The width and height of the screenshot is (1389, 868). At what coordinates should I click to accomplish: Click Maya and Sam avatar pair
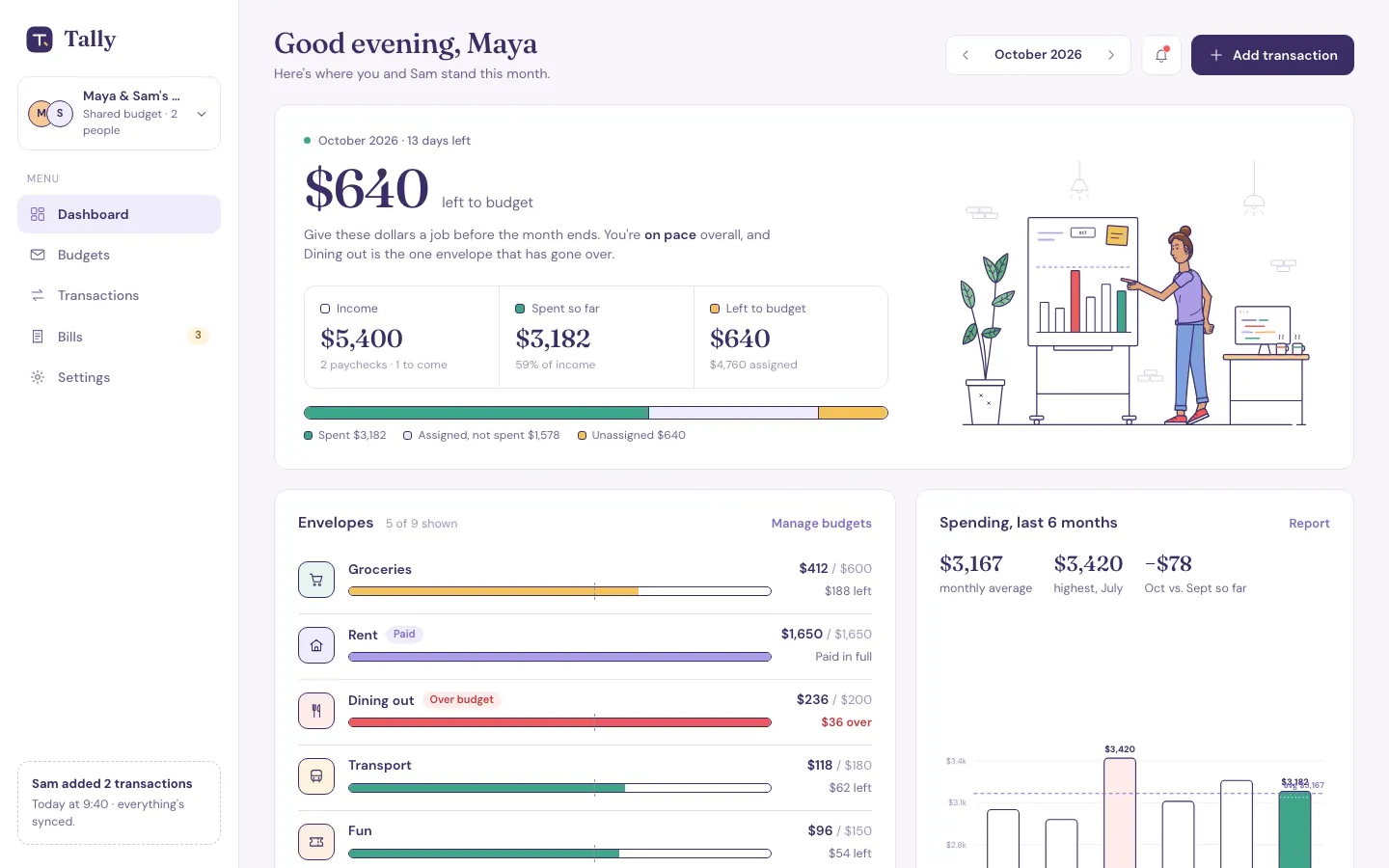[x=50, y=113]
